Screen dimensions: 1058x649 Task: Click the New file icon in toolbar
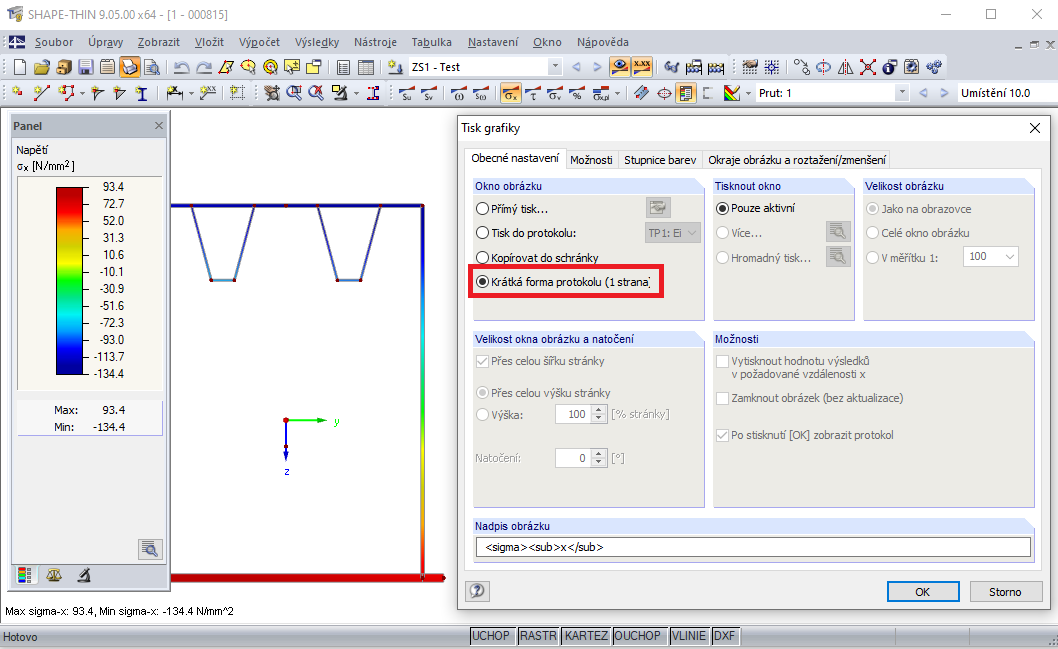pyautogui.click(x=20, y=67)
